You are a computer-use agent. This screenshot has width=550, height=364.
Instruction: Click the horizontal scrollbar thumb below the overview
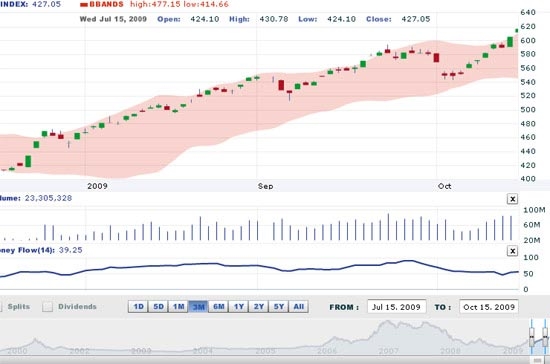click(537, 360)
